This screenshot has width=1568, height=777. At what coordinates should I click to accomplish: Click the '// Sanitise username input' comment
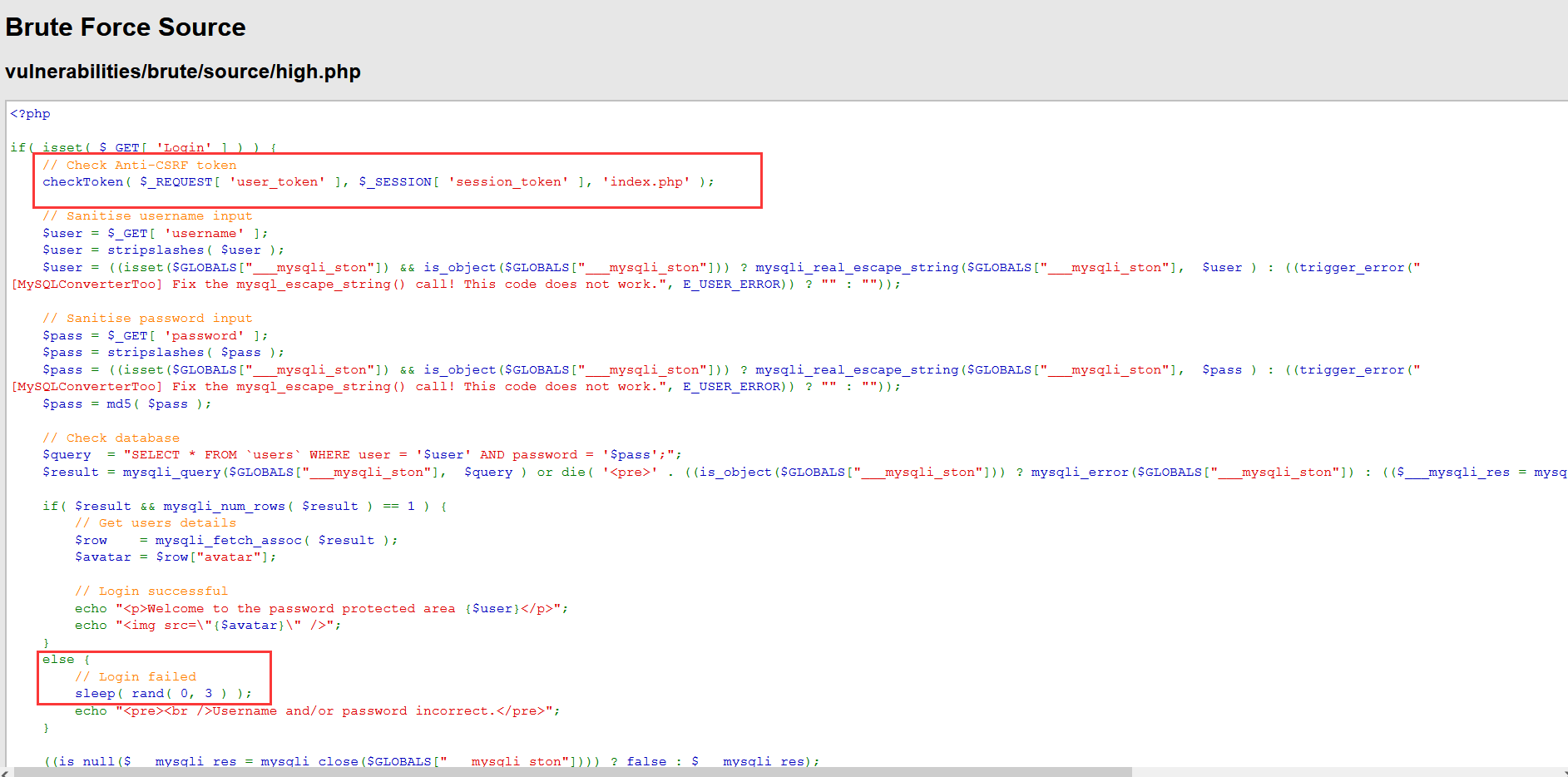147,216
